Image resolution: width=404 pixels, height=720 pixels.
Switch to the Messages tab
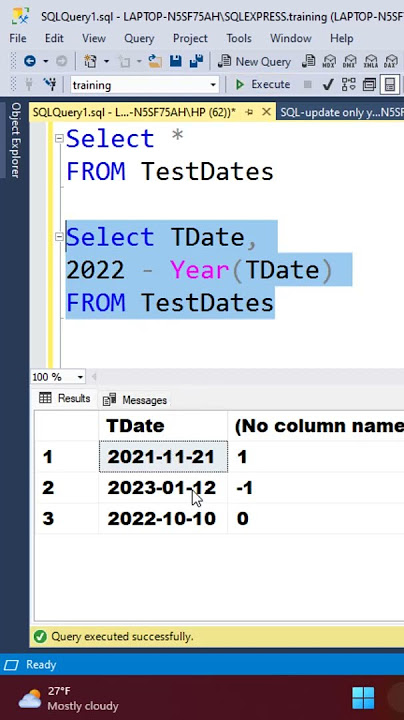135,400
